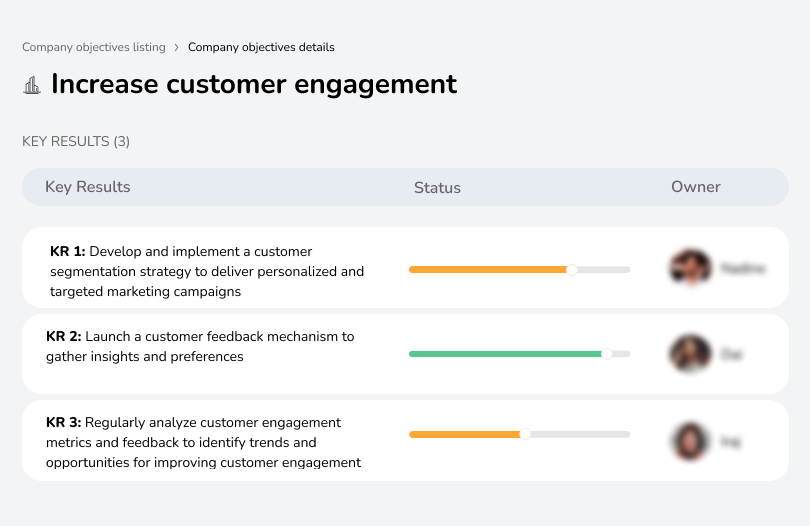
Task: Open the Company objectives listing breadcrumb
Action: [94, 47]
